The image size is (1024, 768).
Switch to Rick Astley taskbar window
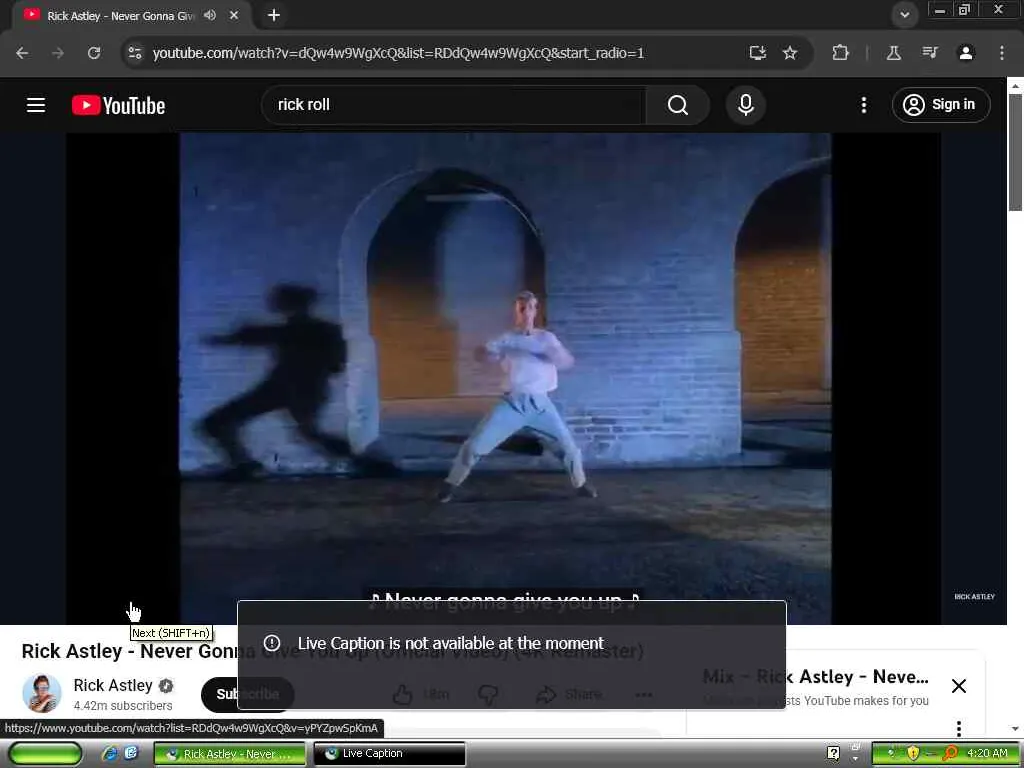[230, 754]
